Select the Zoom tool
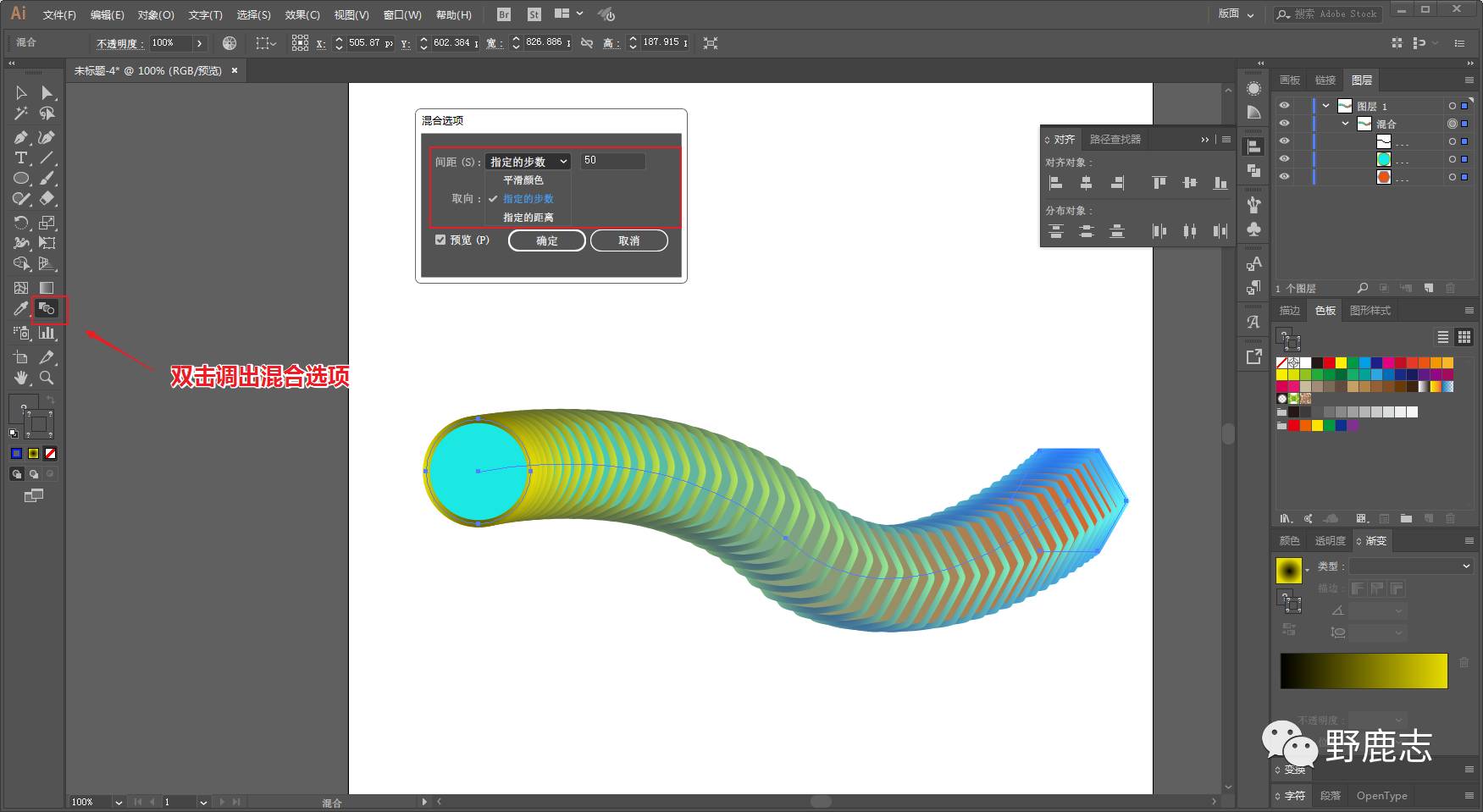This screenshot has width=1483, height=812. coord(47,378)
